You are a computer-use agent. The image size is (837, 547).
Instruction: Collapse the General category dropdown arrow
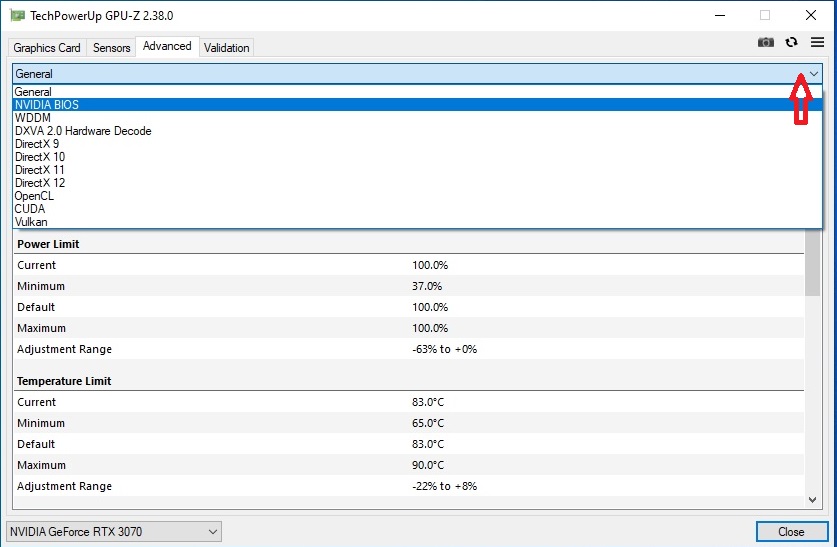tap(812, 74)
